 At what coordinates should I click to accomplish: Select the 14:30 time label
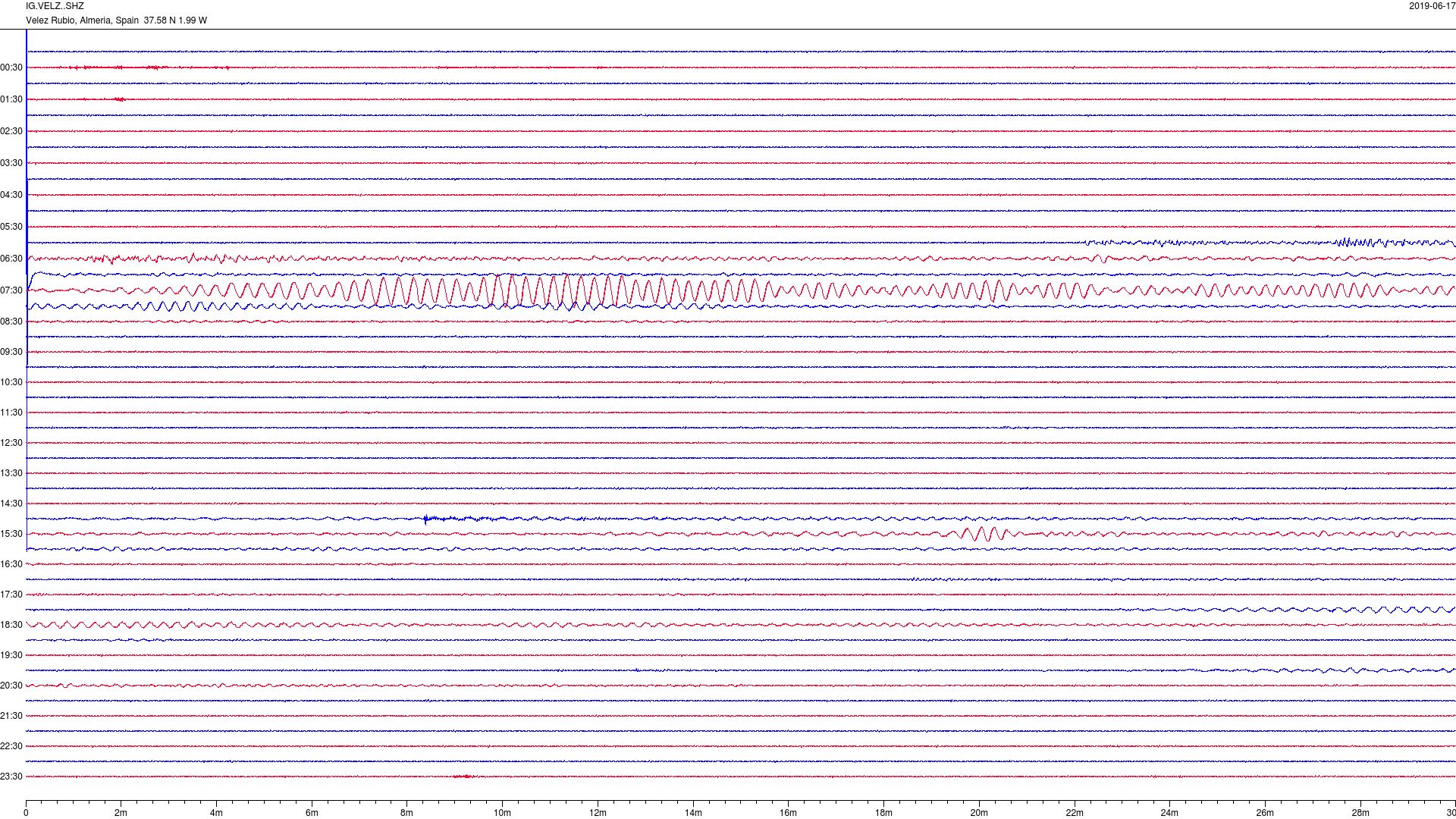click(11, 504)
